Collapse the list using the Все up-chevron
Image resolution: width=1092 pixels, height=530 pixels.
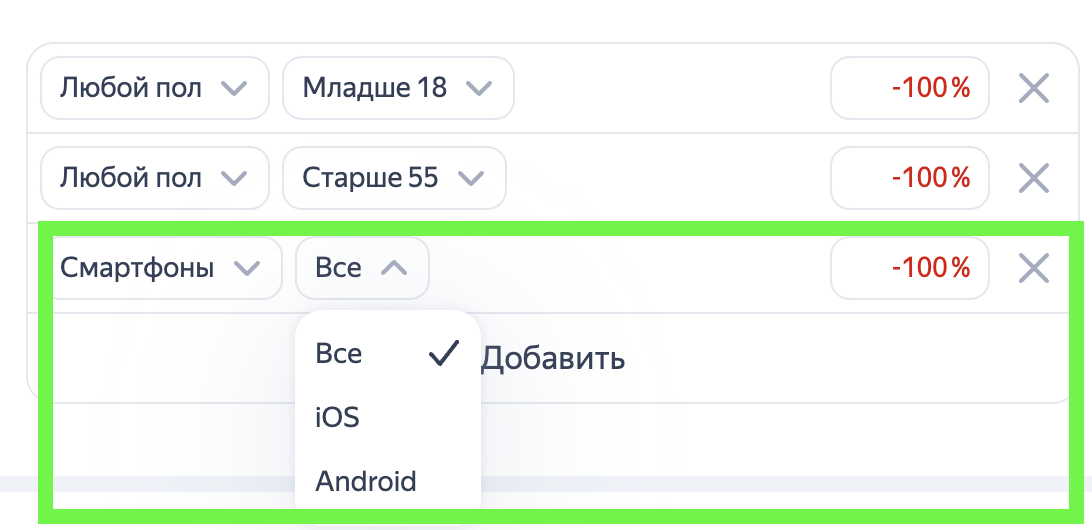394,268
